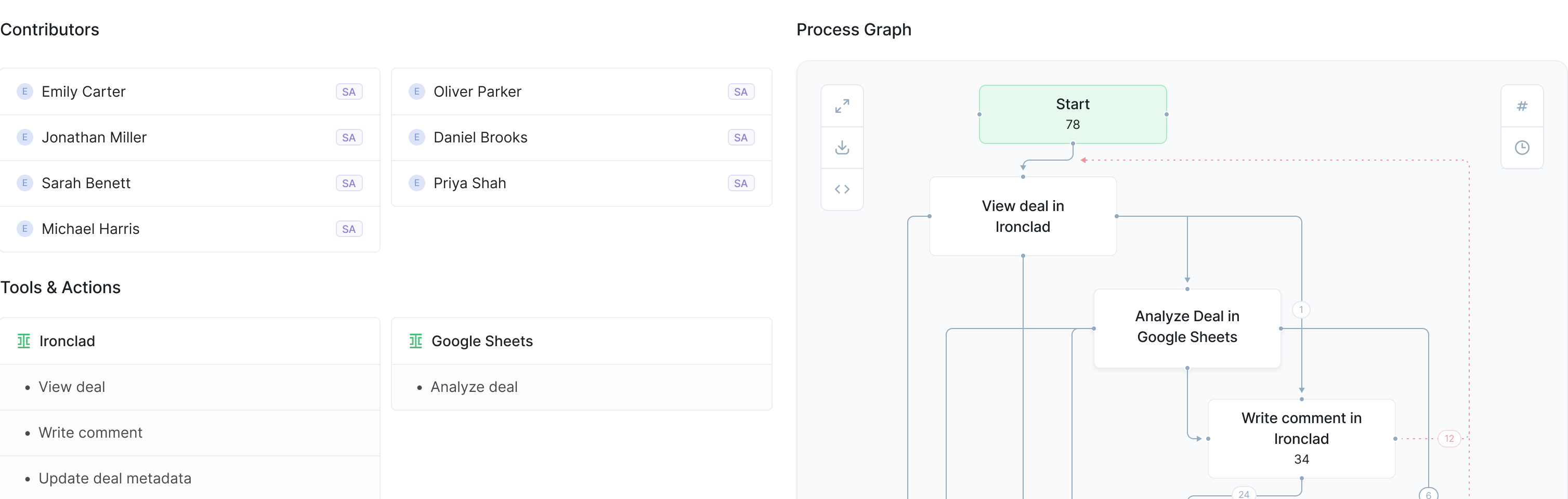Viewport: 1568px width, 499px height.
Task: Click SA badge next to Jonathan Miller
Action: pyautogui.click(x=349, y=138)
